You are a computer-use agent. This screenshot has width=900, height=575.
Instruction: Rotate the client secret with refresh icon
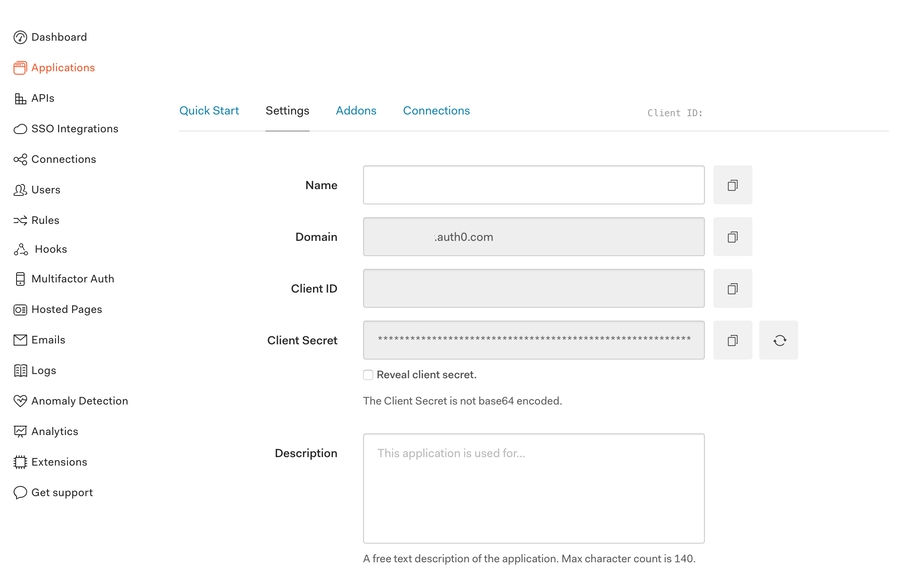779,341
